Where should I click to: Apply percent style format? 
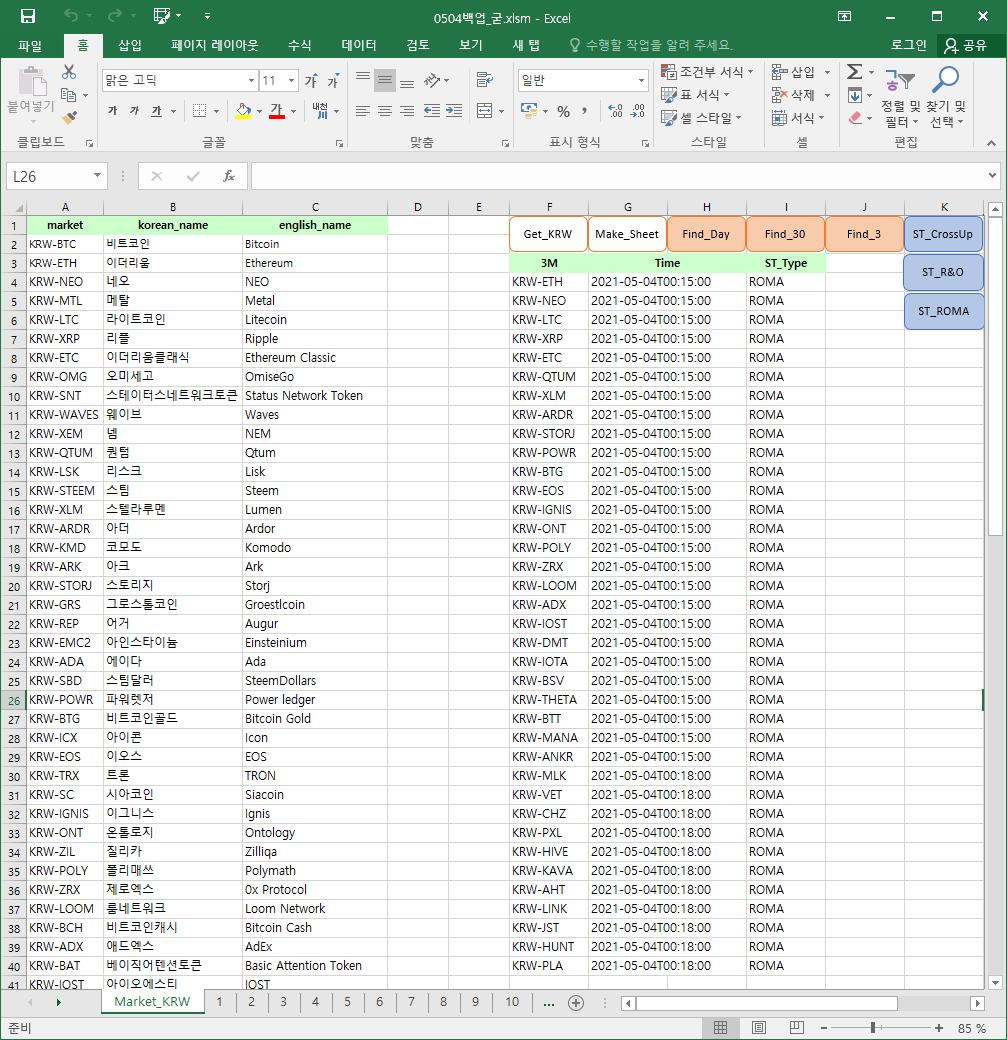(563, 111)
